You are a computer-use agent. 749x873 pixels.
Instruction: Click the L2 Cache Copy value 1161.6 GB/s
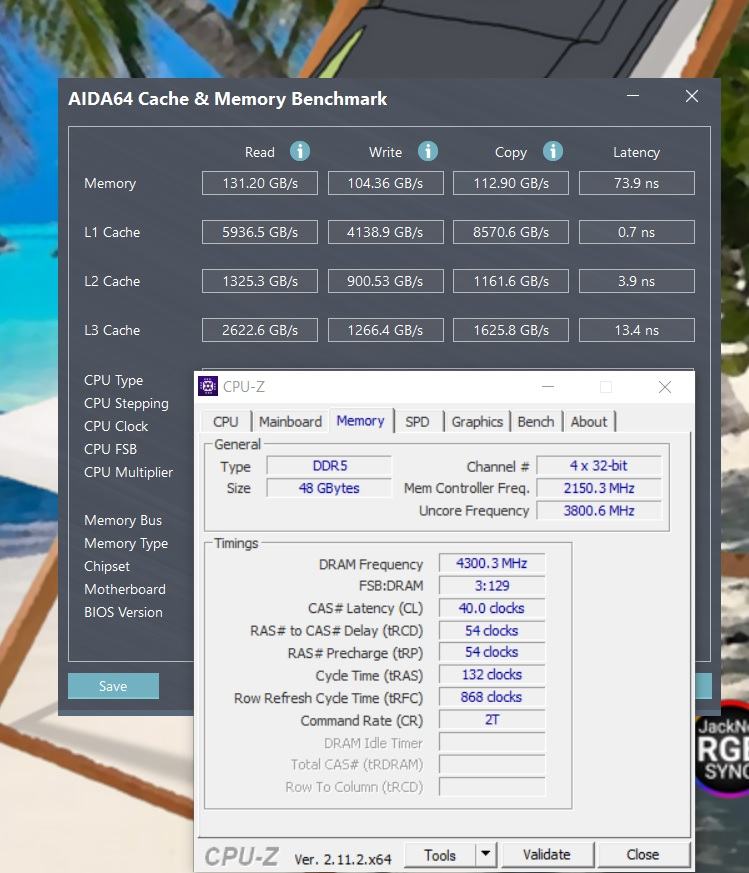click(x=511, y=281)
